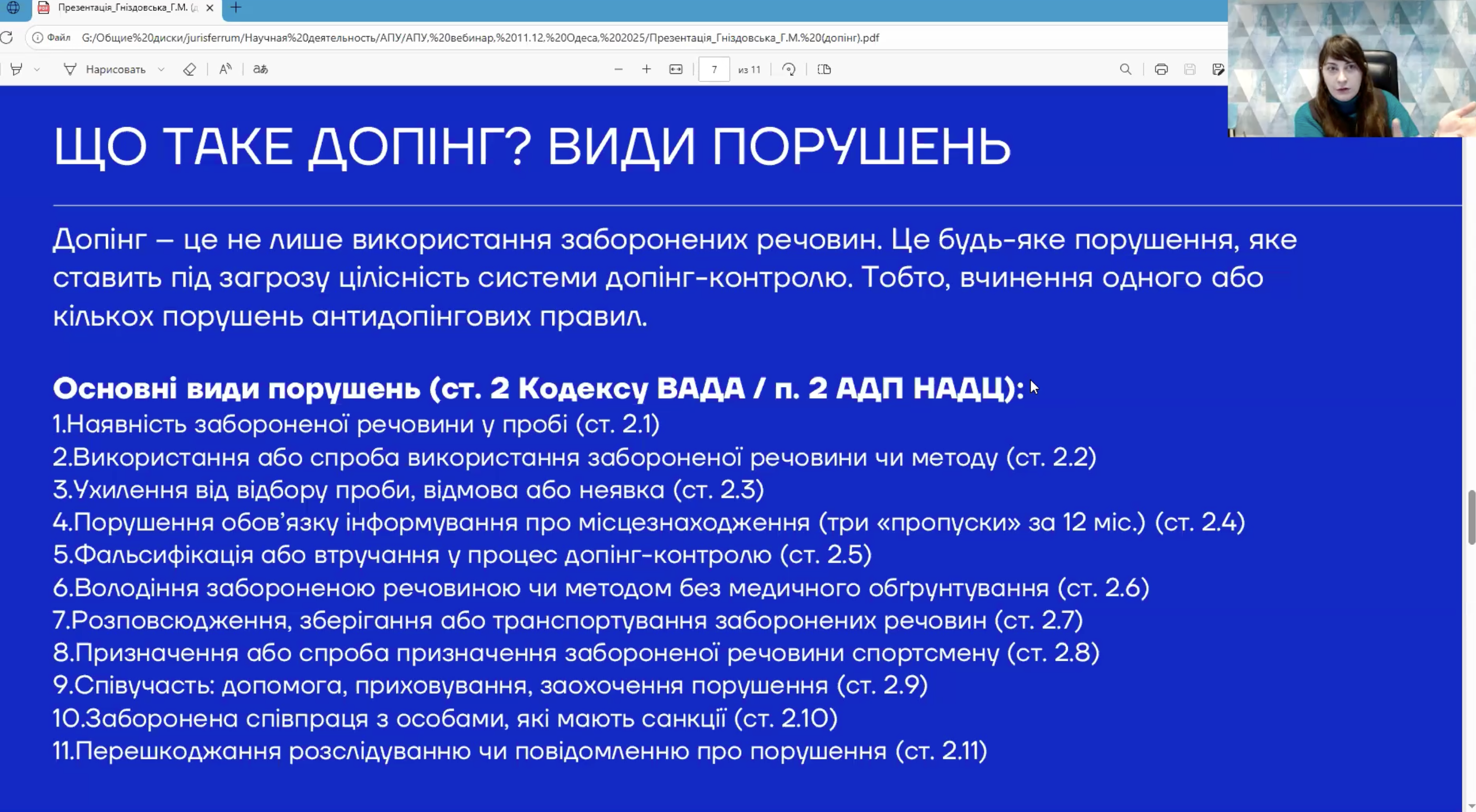
Task: Rotate the PDF page icon
Action: point(789,69)
